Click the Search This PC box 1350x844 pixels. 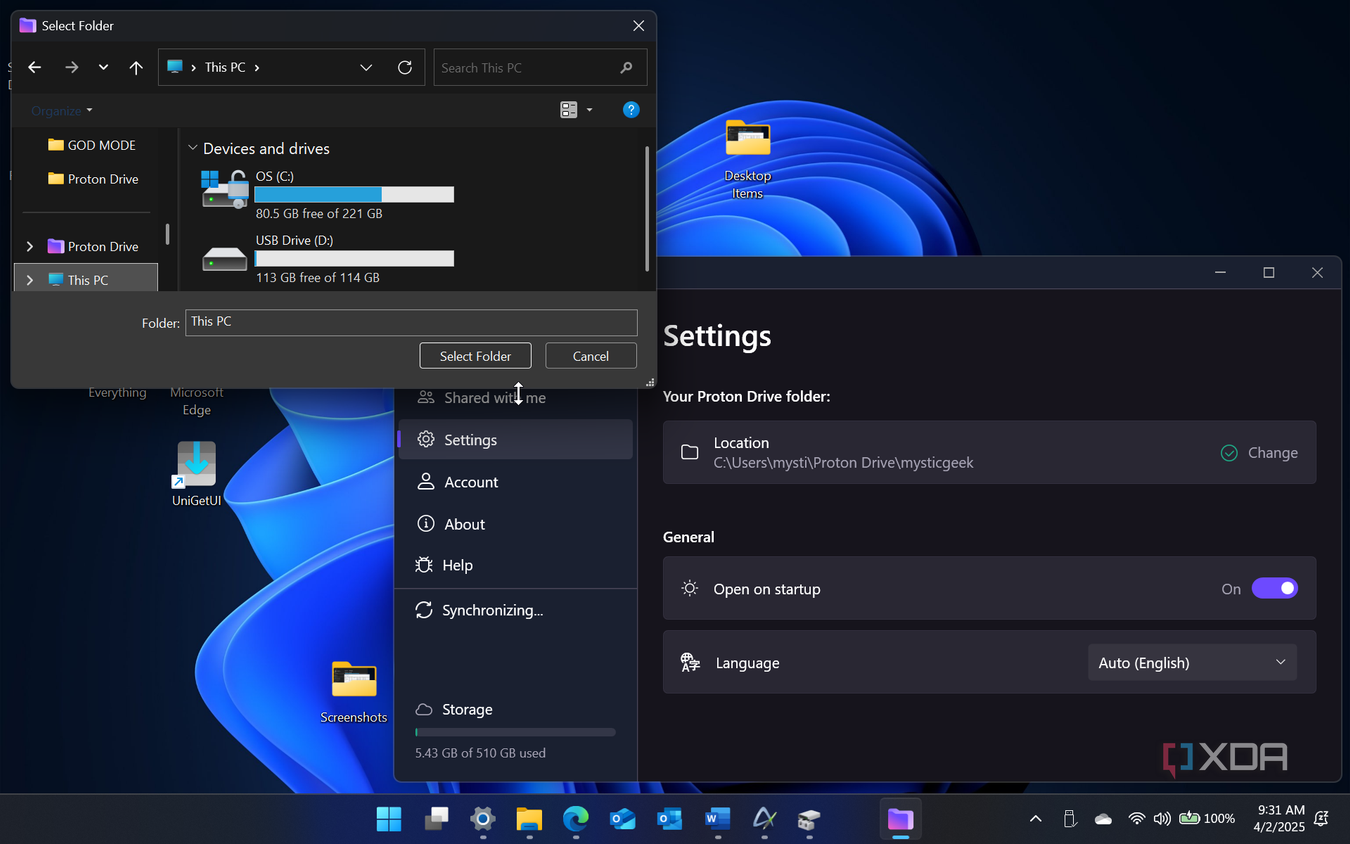540,68
